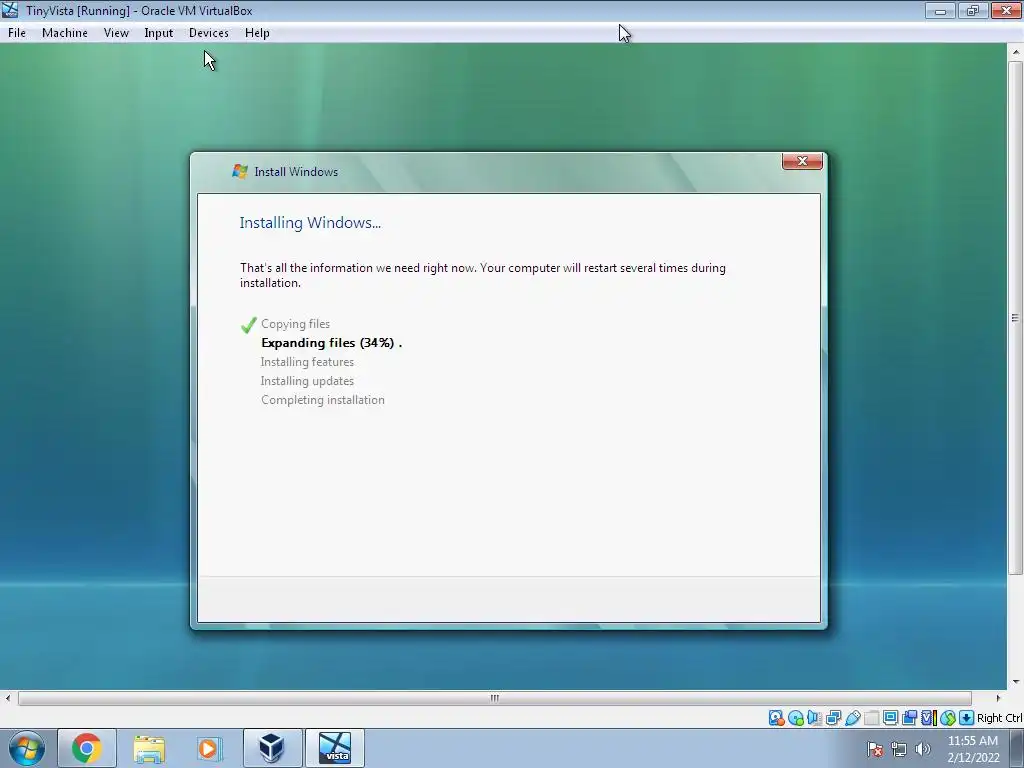Click the "Installing Windows..." heading
Image resolution: width=1024 pixels, height=768 pixels.
pyautogui.click(x=310, y=223)
